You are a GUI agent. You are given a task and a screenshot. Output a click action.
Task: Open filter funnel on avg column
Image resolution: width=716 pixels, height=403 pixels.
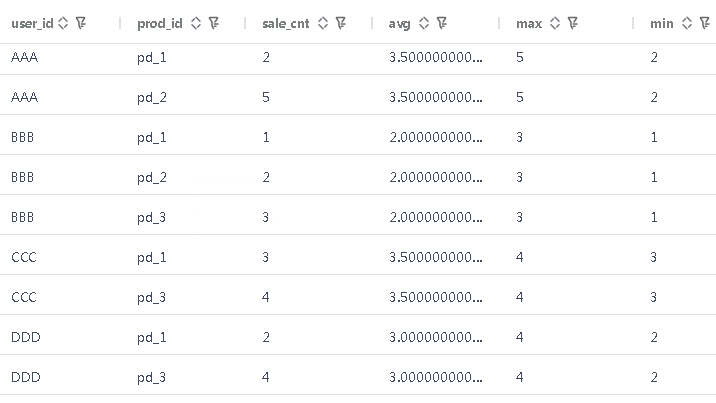tap(441, 23)
